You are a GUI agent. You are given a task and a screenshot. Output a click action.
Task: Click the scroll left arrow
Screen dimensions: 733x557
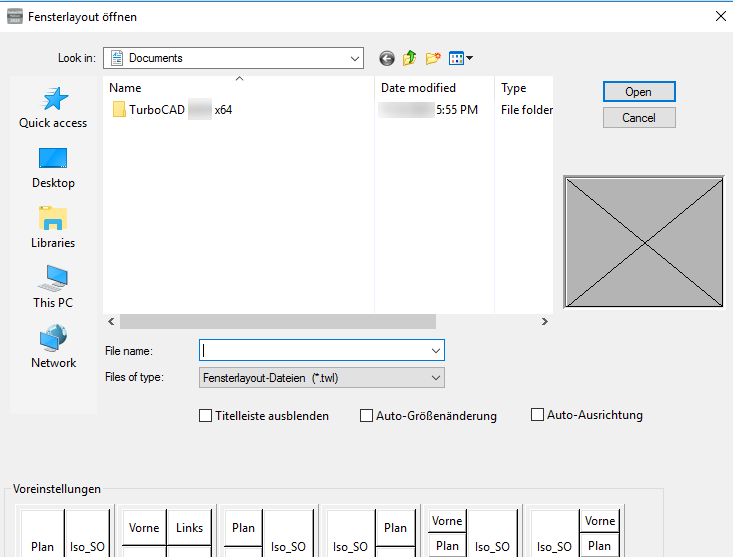[111, 321]
